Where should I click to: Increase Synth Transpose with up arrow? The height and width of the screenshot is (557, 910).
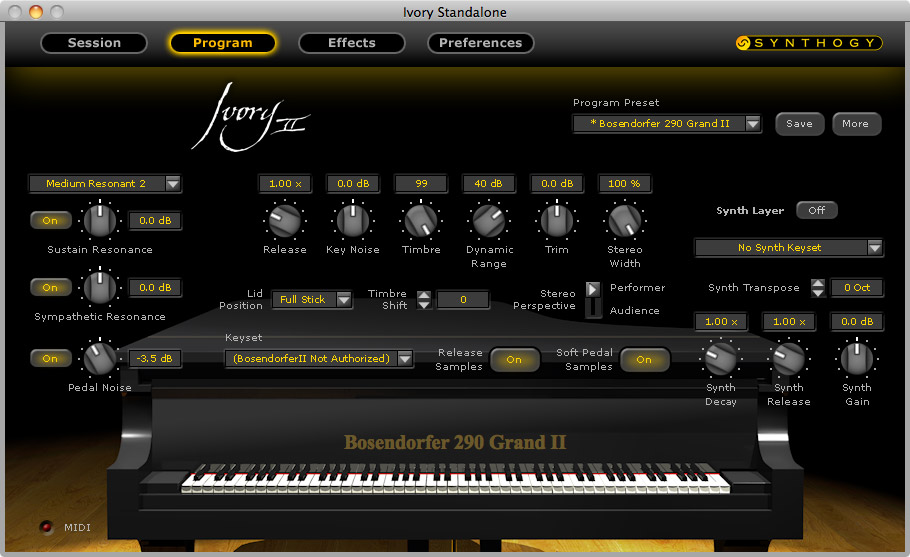[x=818, y=283]
